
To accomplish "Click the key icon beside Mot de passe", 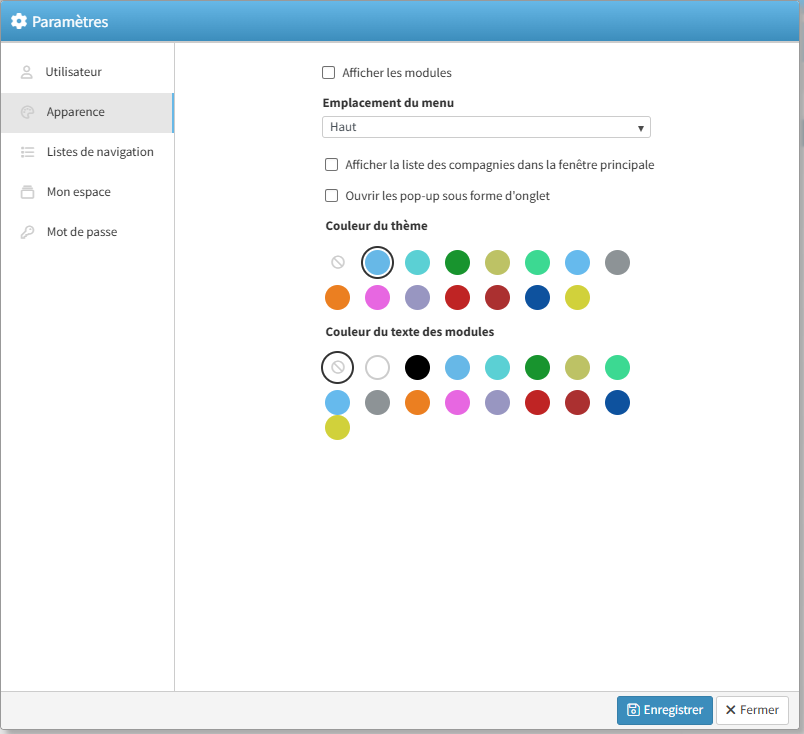I will pos(27,232).
